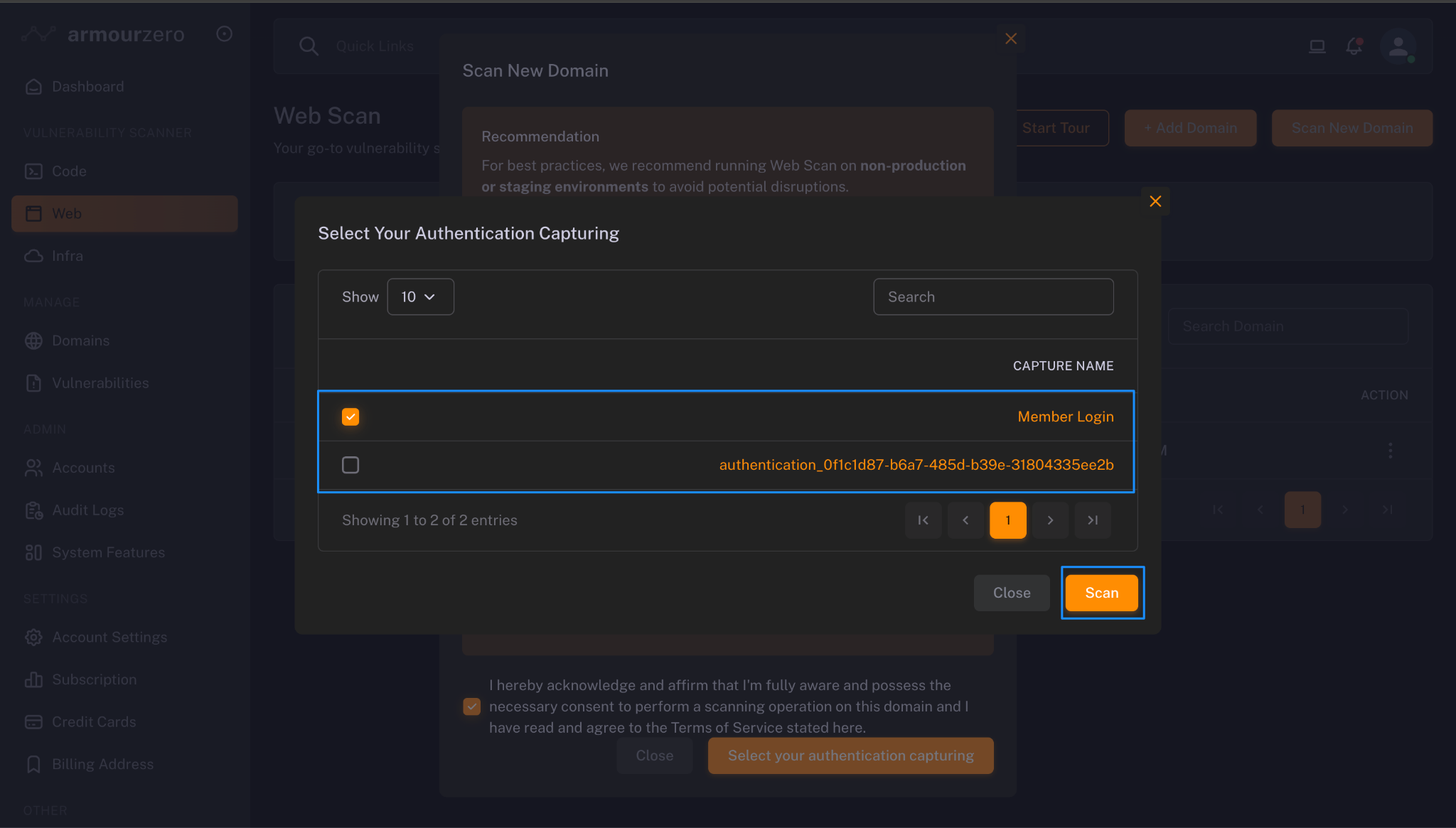
Task: Toggle the consent acknowledgement checkbox
Action: 471,706
